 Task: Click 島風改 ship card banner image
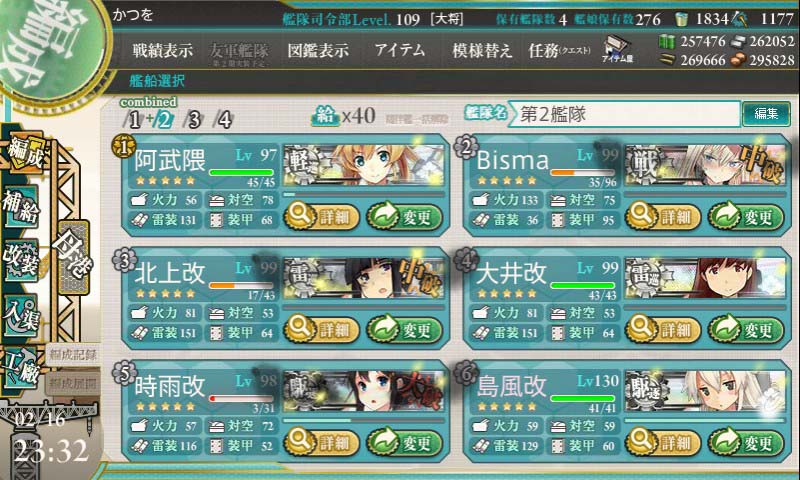pos(706,392)
